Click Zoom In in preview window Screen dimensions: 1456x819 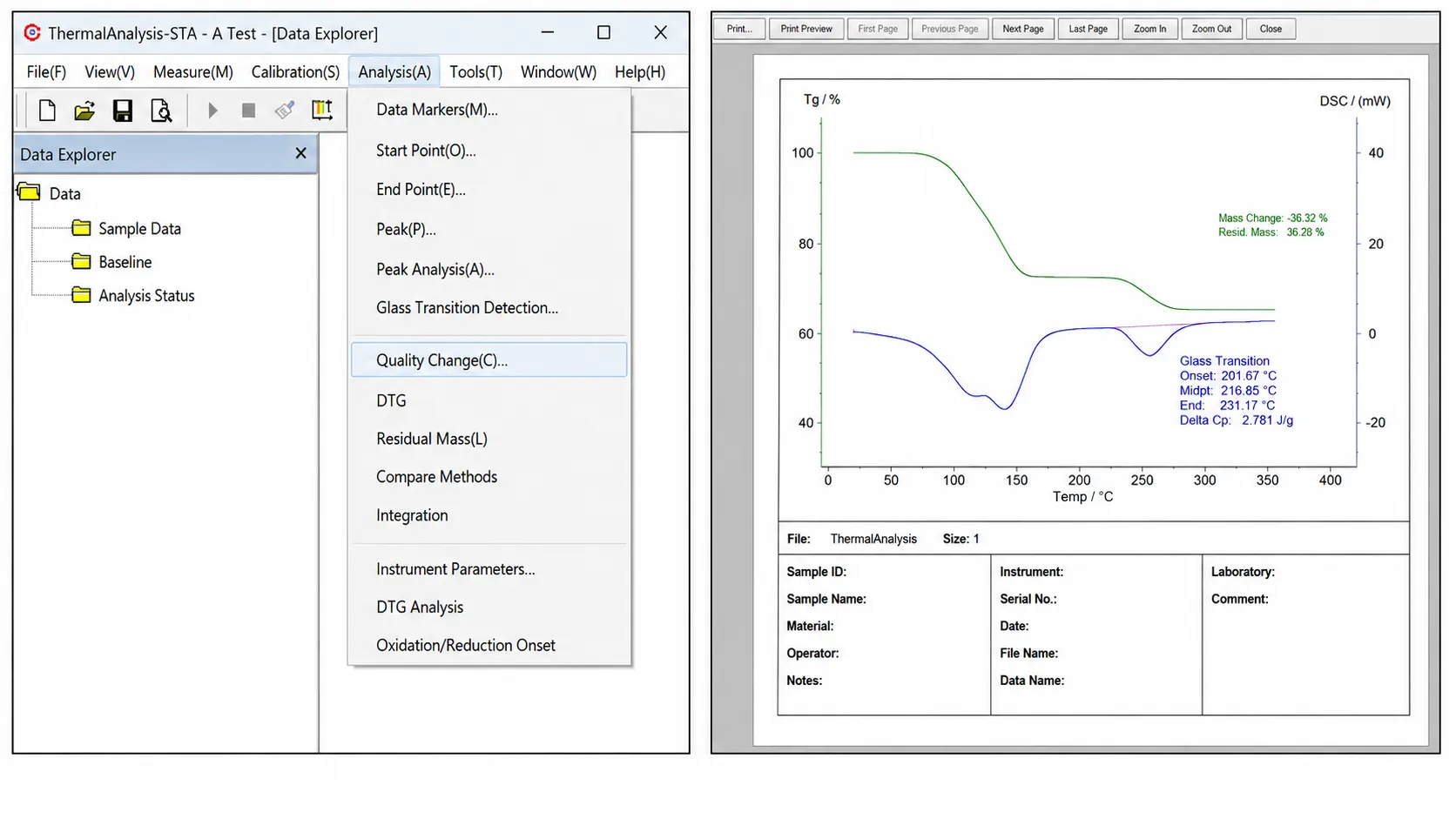coord(1150,29)
